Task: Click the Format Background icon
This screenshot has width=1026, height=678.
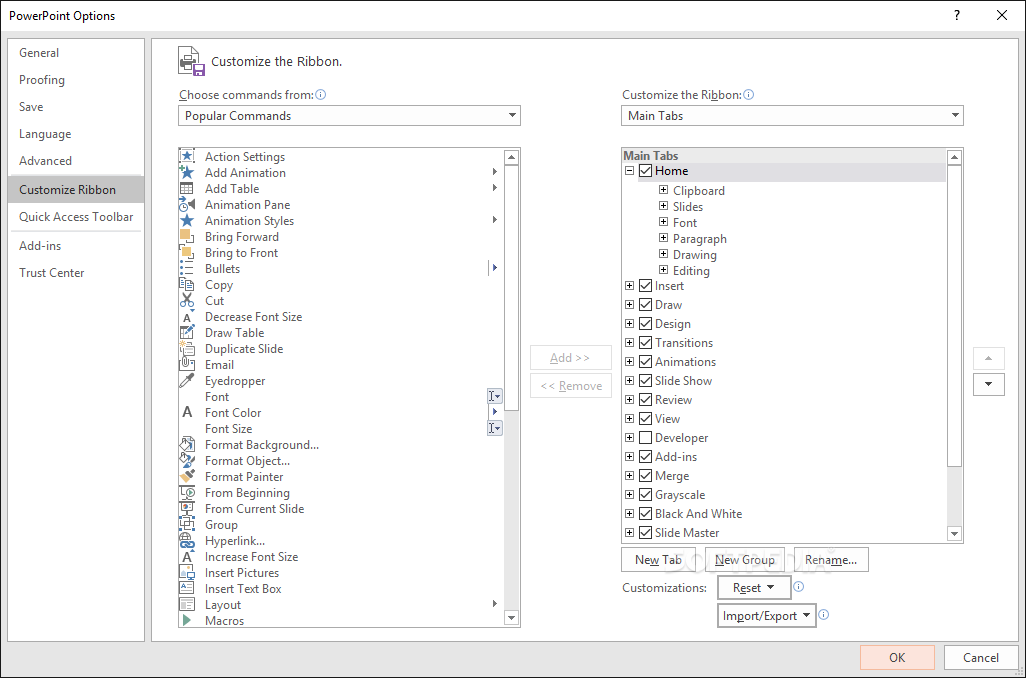Action: (x=187, y=444)
